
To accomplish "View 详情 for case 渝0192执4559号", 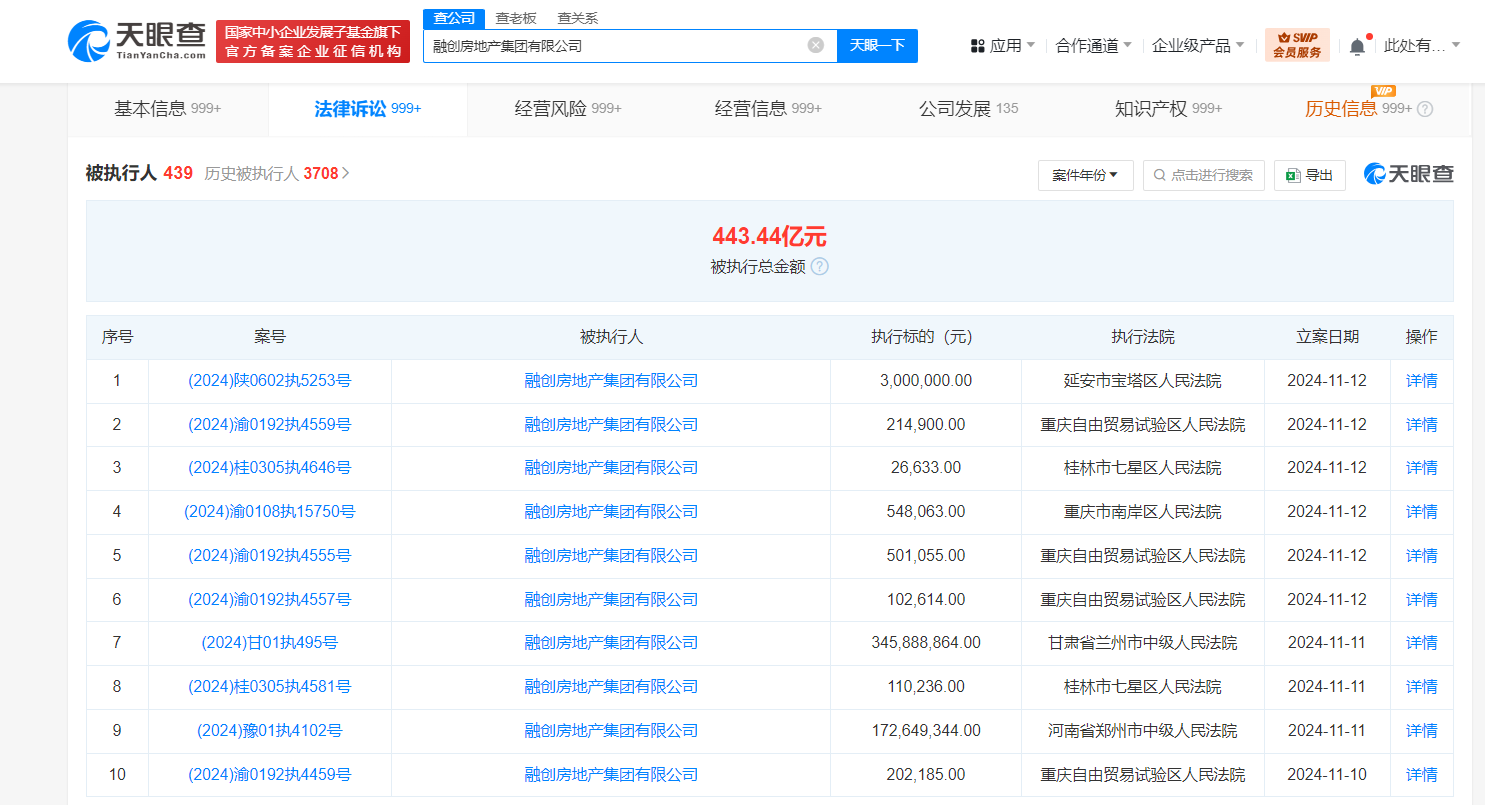I will tap(1421, 425).
